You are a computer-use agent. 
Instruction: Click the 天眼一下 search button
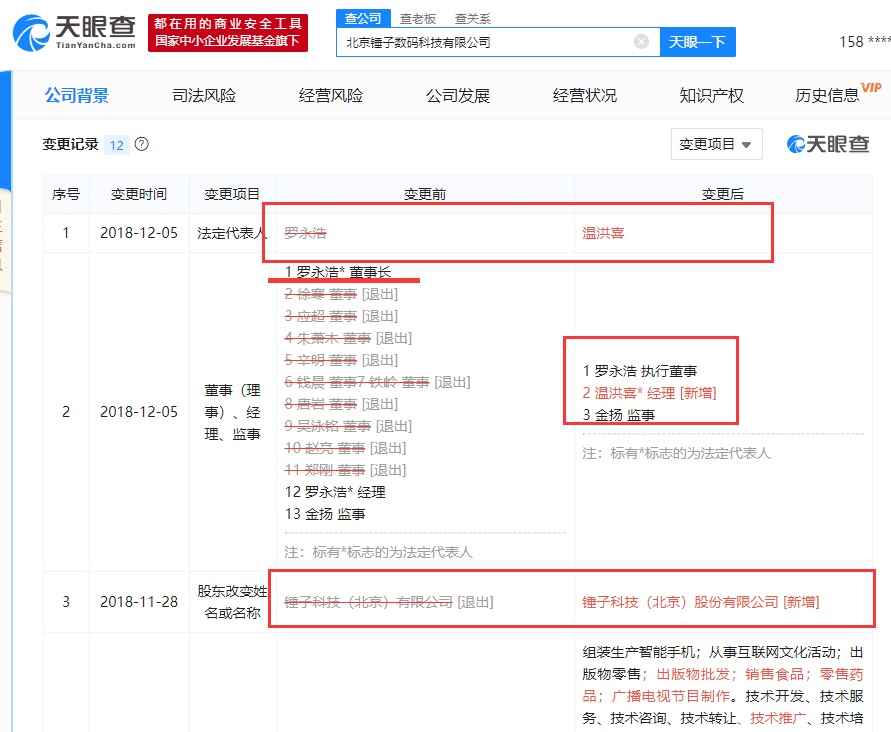(x=697, y=41)
